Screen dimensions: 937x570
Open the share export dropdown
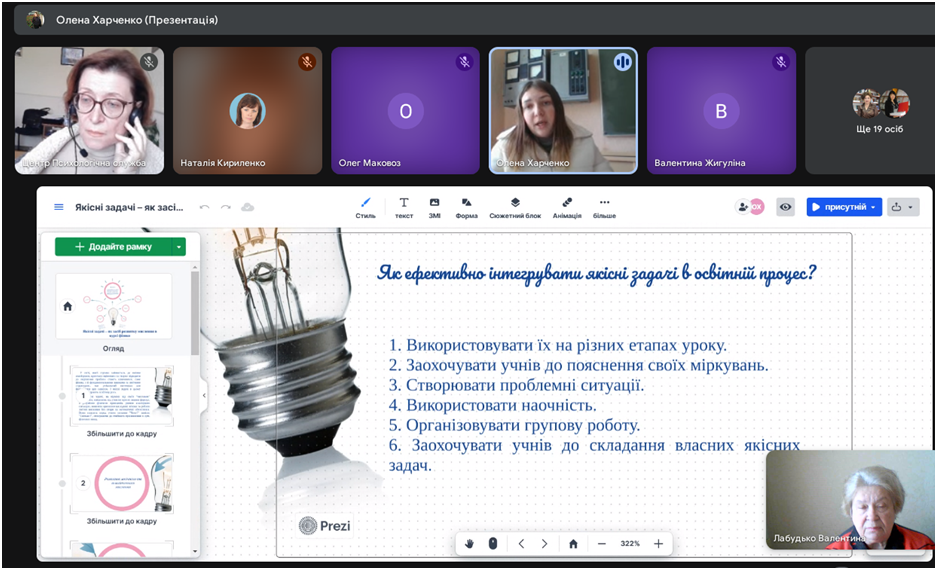tap(903, 207)
